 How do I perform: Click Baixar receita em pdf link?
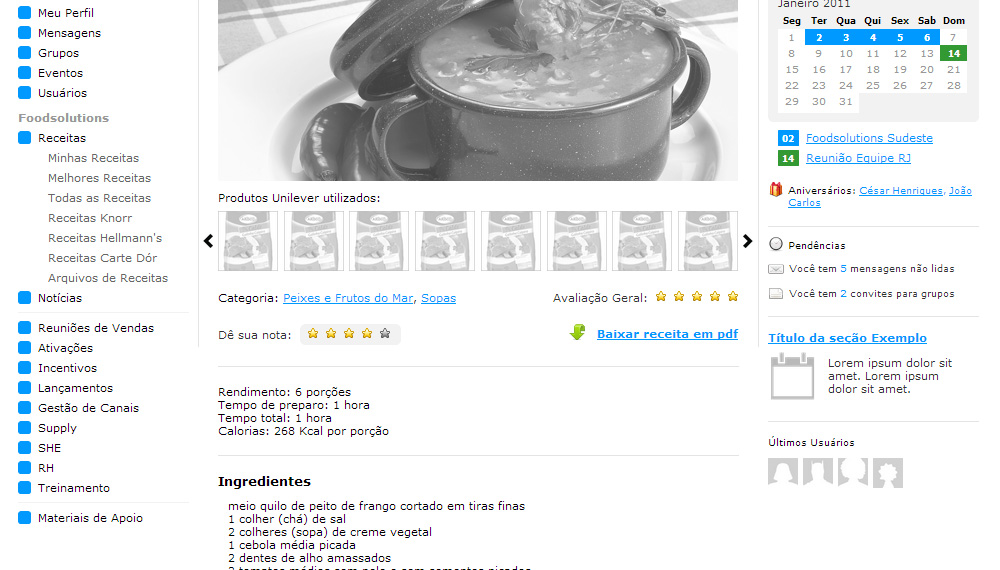click(x=667, y=333)
